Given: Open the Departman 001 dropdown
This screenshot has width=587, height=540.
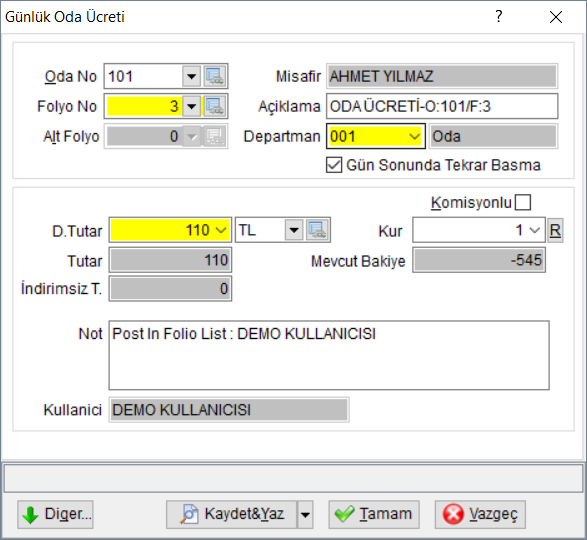Looking at the screenshot, I should tap(414, 136).
